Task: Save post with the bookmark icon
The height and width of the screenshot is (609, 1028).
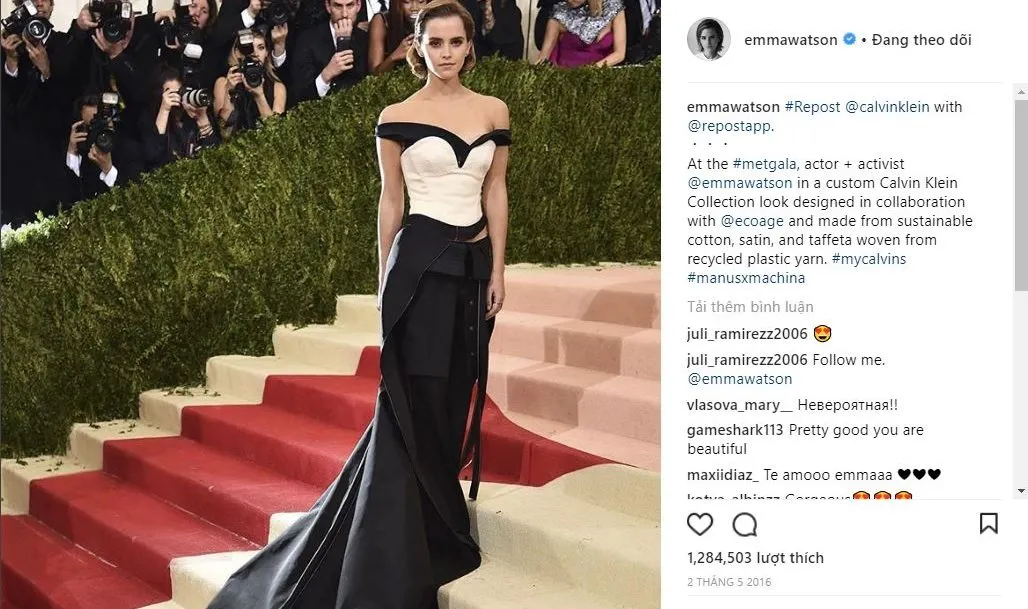Action: 989,523
